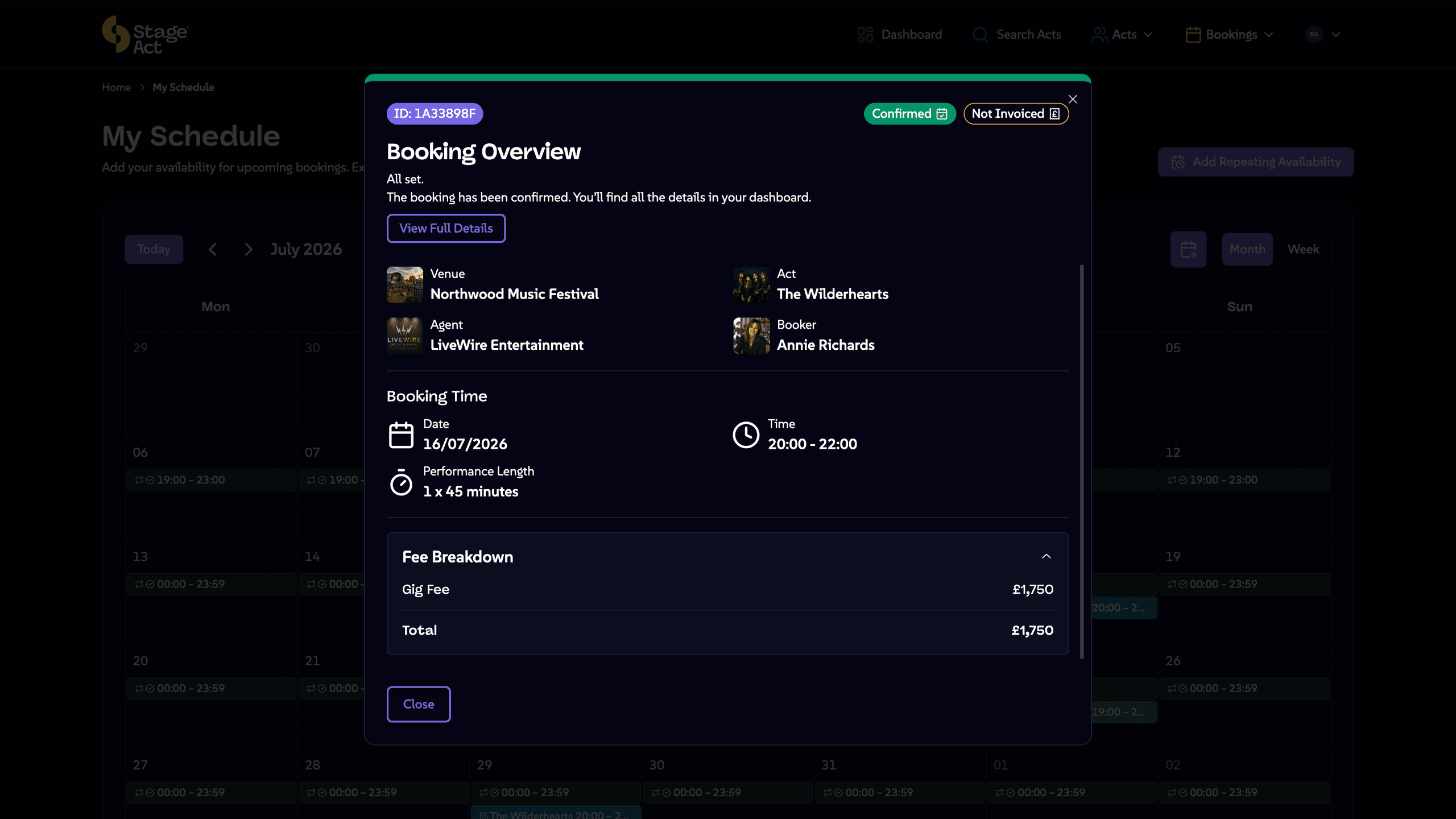Collapse the Fee Breakdown section
The width and height of the screenshot is (1456, 819).
(x=1046, y=556)
